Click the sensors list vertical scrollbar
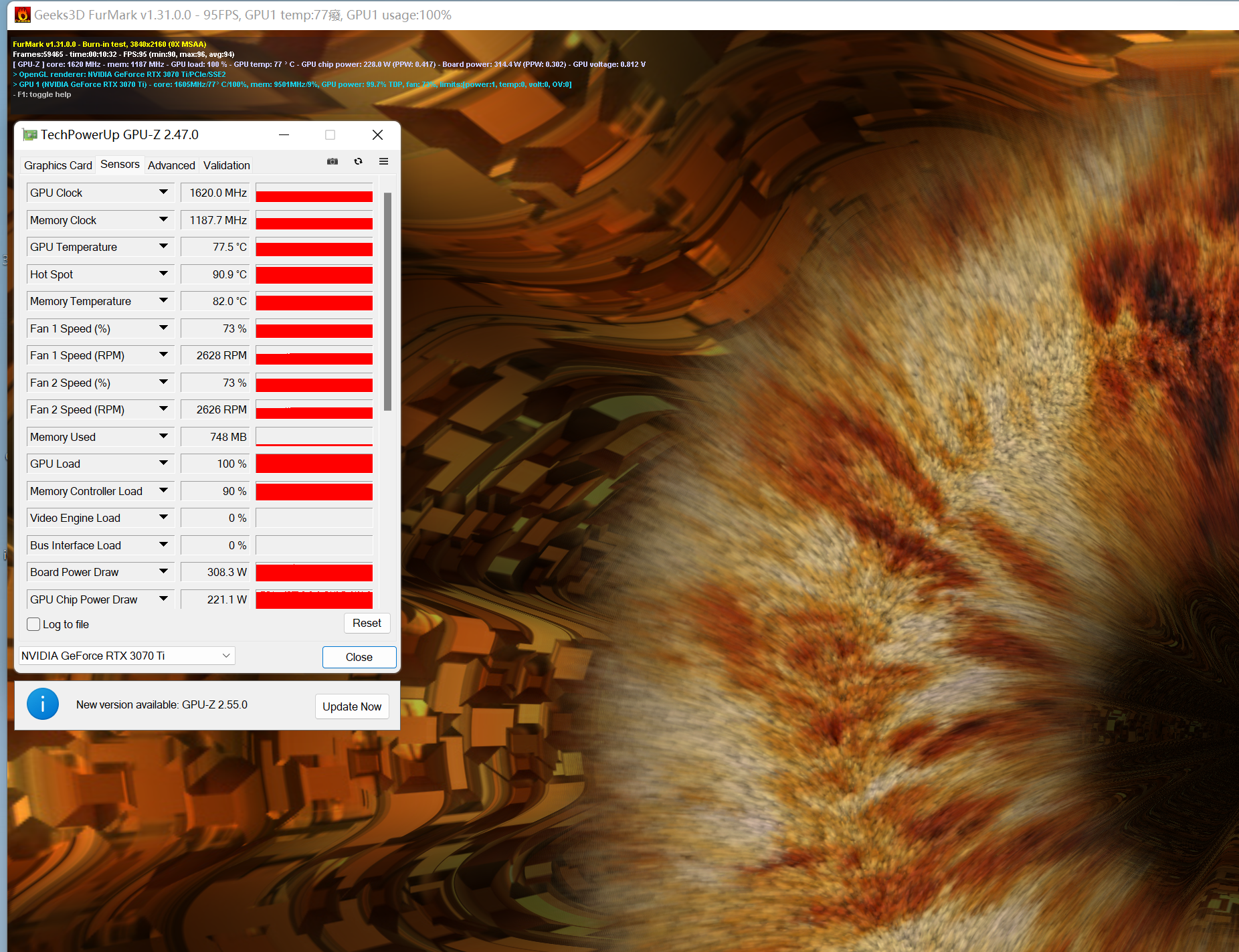Viewport: 1239px width, 952px height. click(387, 301)
